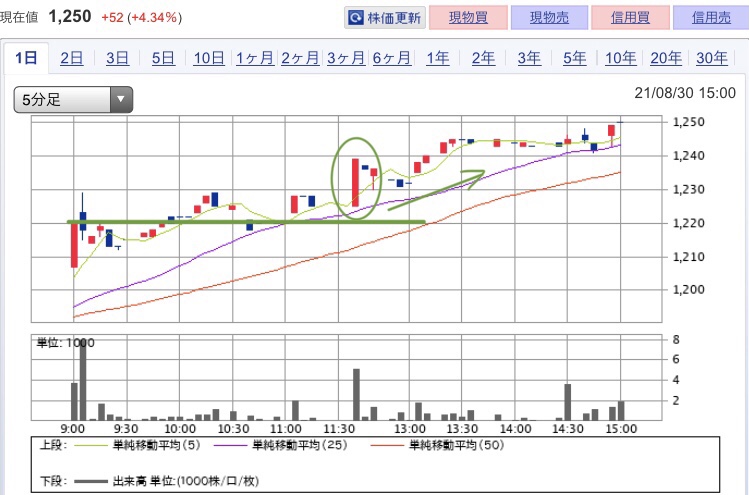Viewport: 749px width, 495px height.
Task: Click the 9:00 time axis label
Action: [73, 429]
